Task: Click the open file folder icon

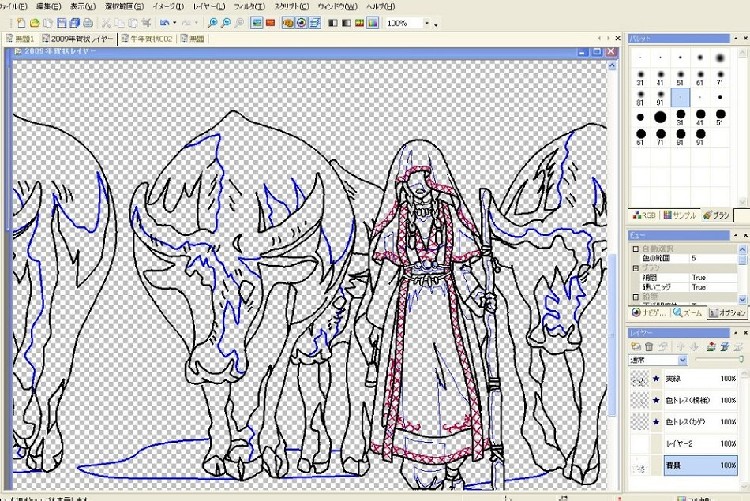Action: coord(33,22)
